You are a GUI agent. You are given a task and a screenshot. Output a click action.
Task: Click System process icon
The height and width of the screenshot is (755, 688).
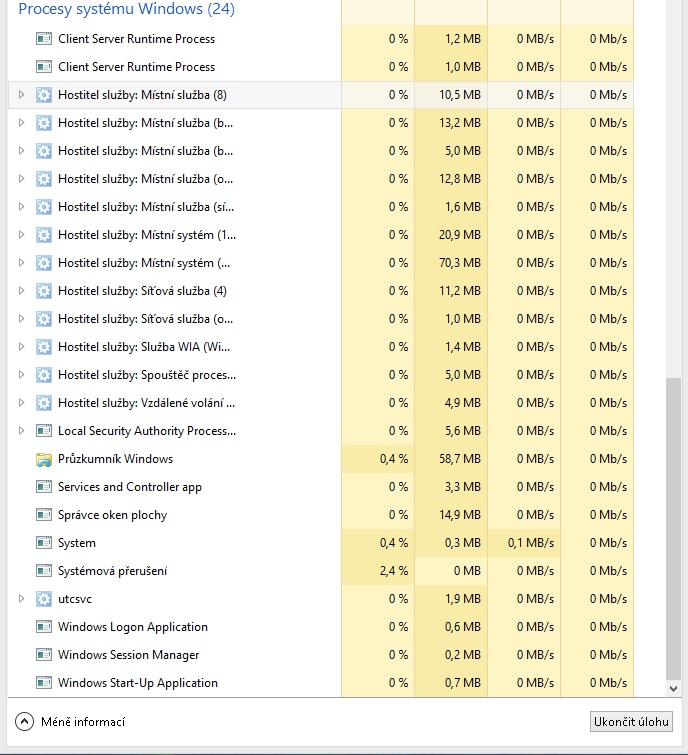44,543
